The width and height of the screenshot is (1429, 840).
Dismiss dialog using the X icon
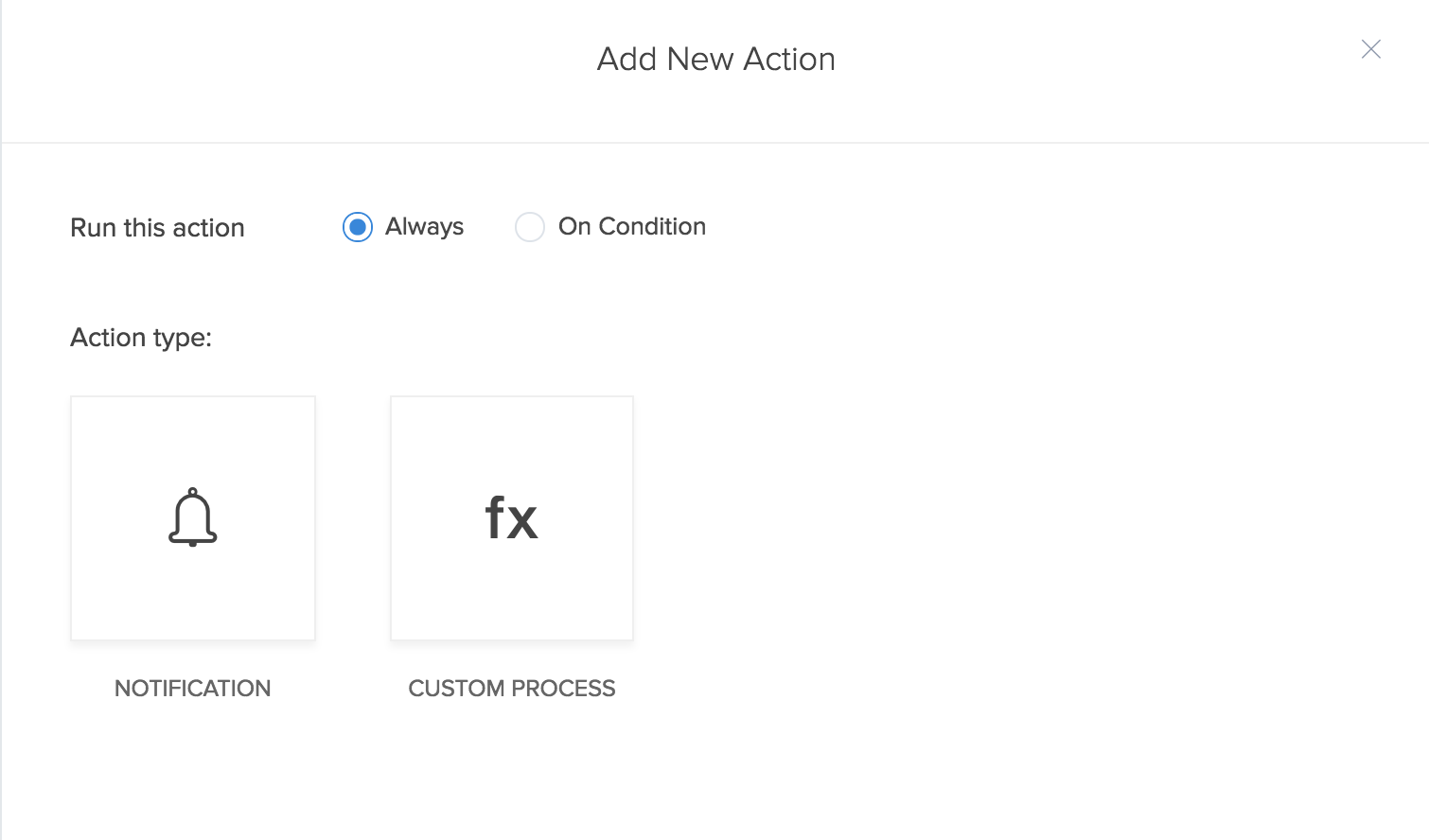click(x=1370, y=49)
